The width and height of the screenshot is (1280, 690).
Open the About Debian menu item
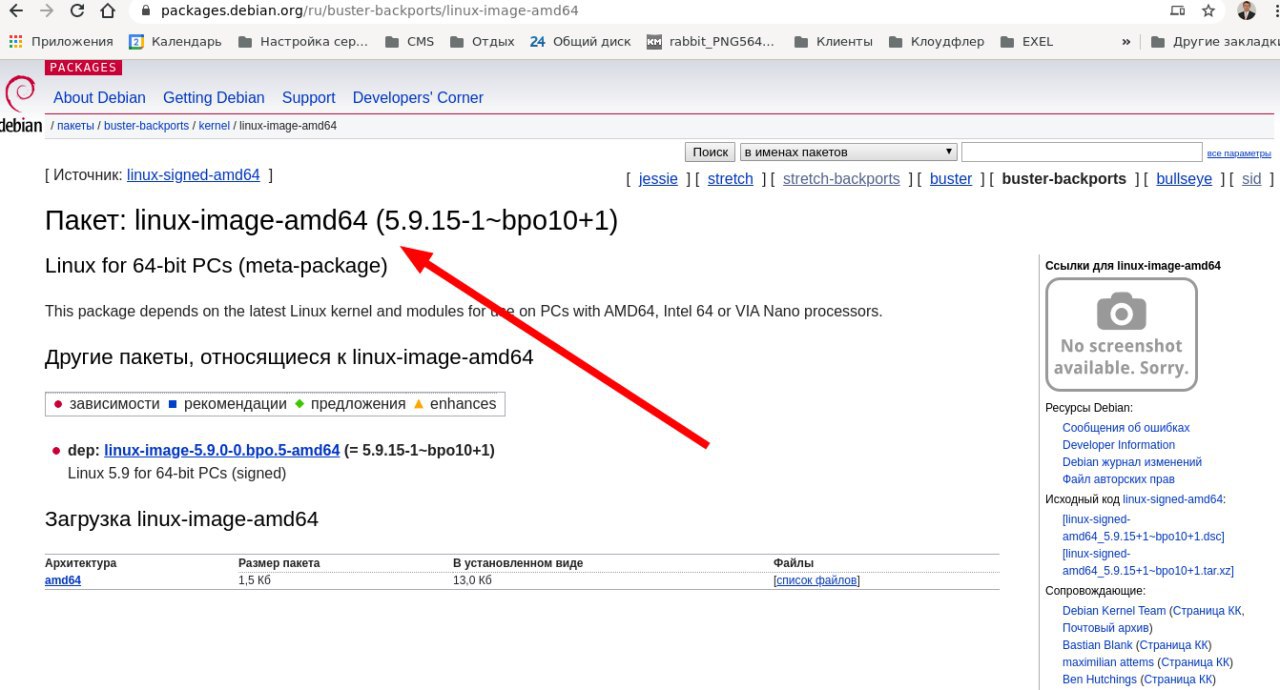pos(99,97)
